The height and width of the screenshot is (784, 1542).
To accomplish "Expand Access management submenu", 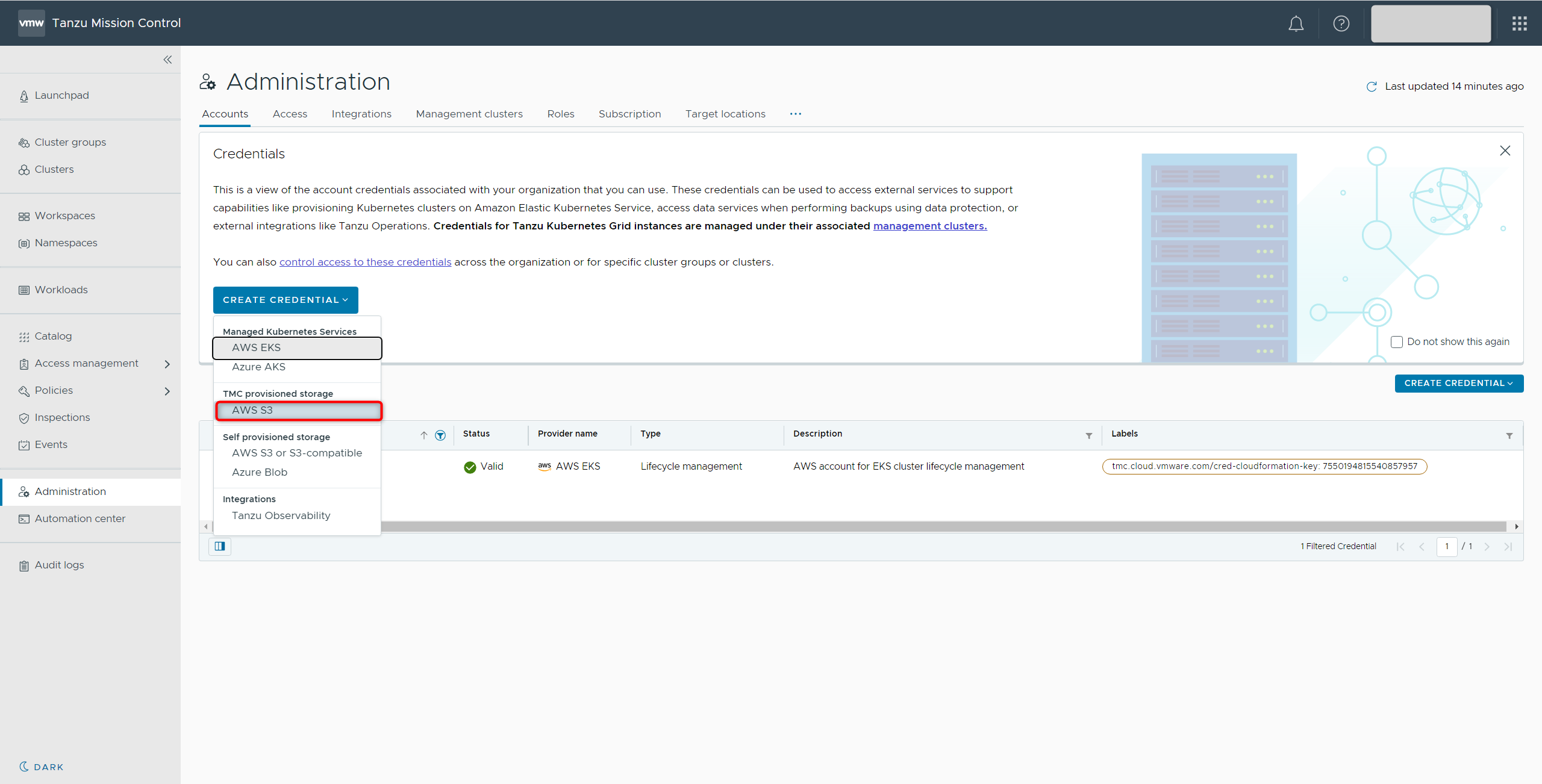I will pyautogui.click(x=167, y=364).
